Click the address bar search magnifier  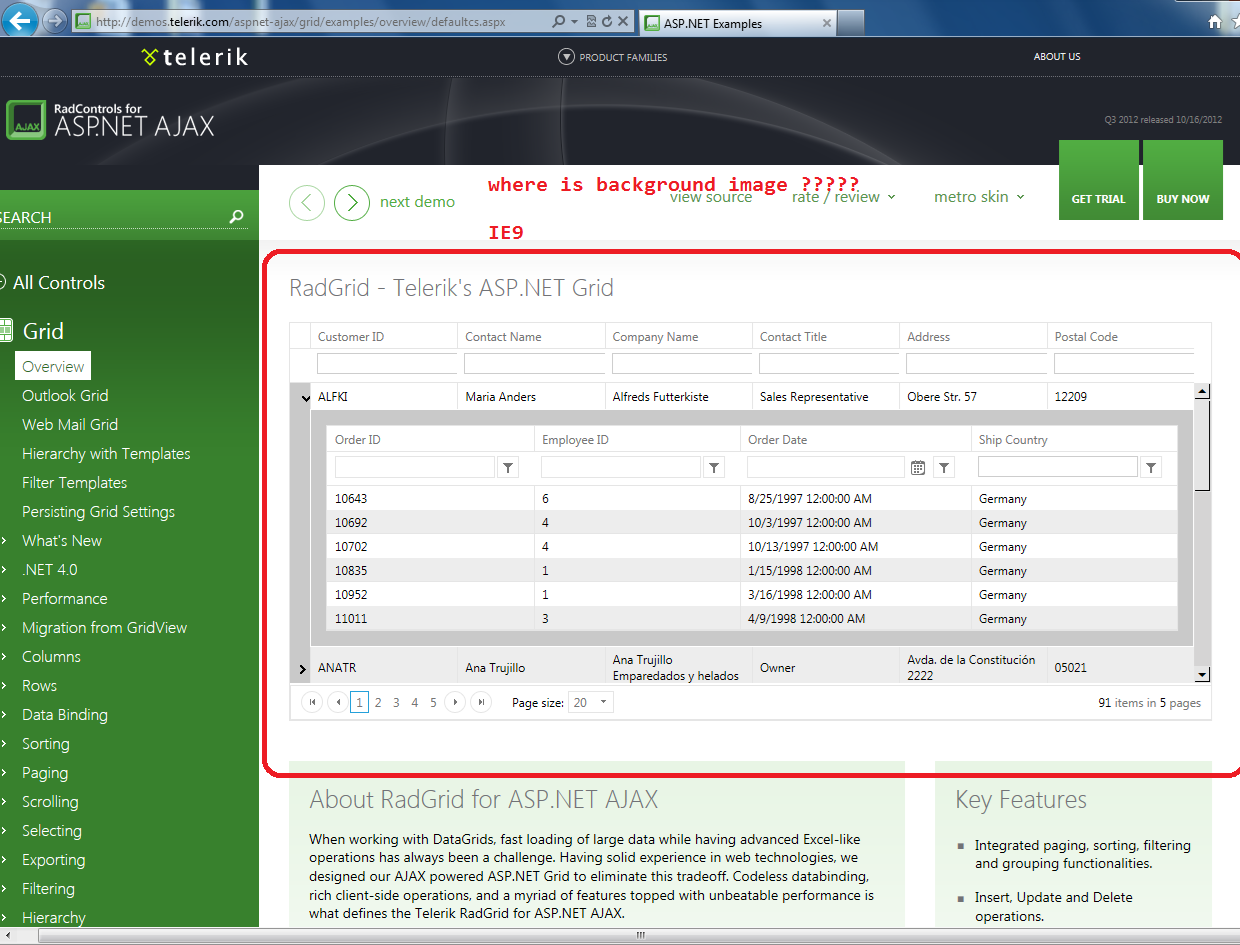click(x=559, y=21)
